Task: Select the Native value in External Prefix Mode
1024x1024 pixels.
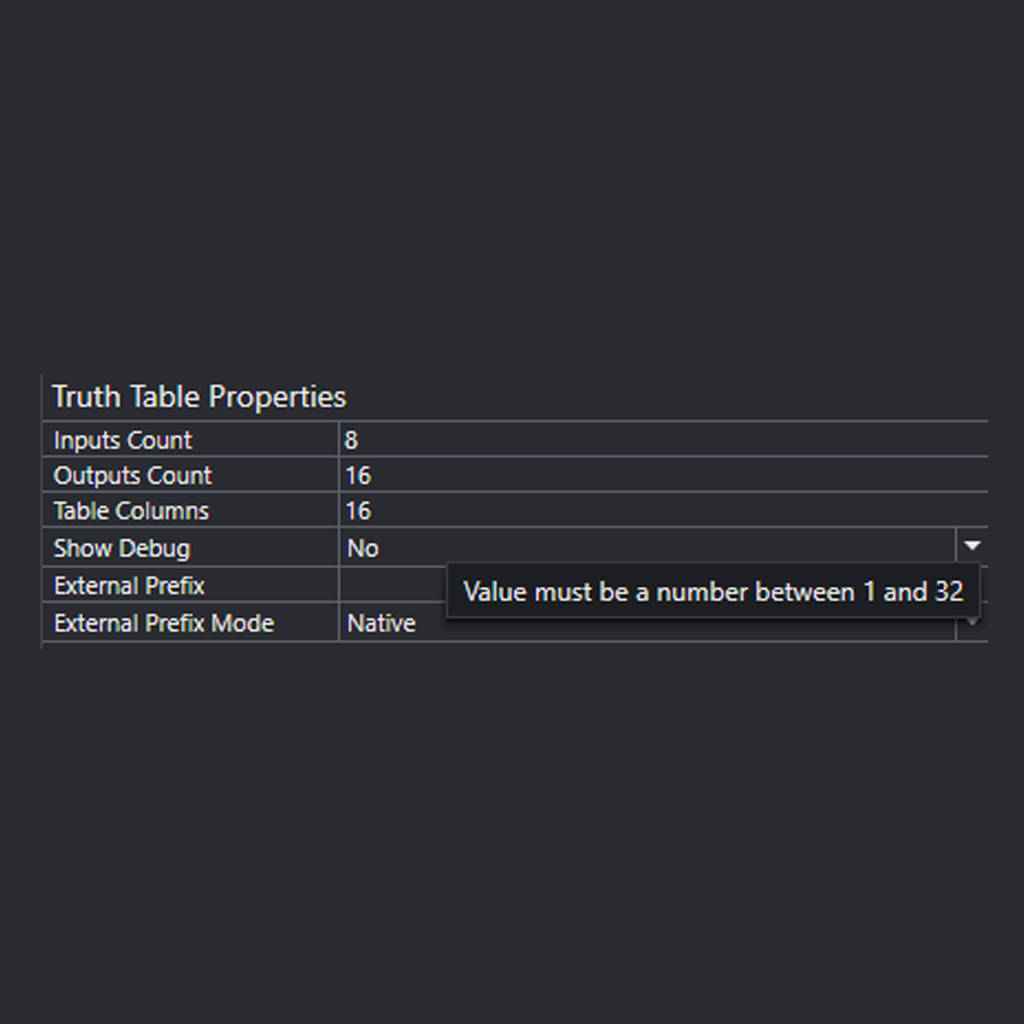Action: coord(381,623)
